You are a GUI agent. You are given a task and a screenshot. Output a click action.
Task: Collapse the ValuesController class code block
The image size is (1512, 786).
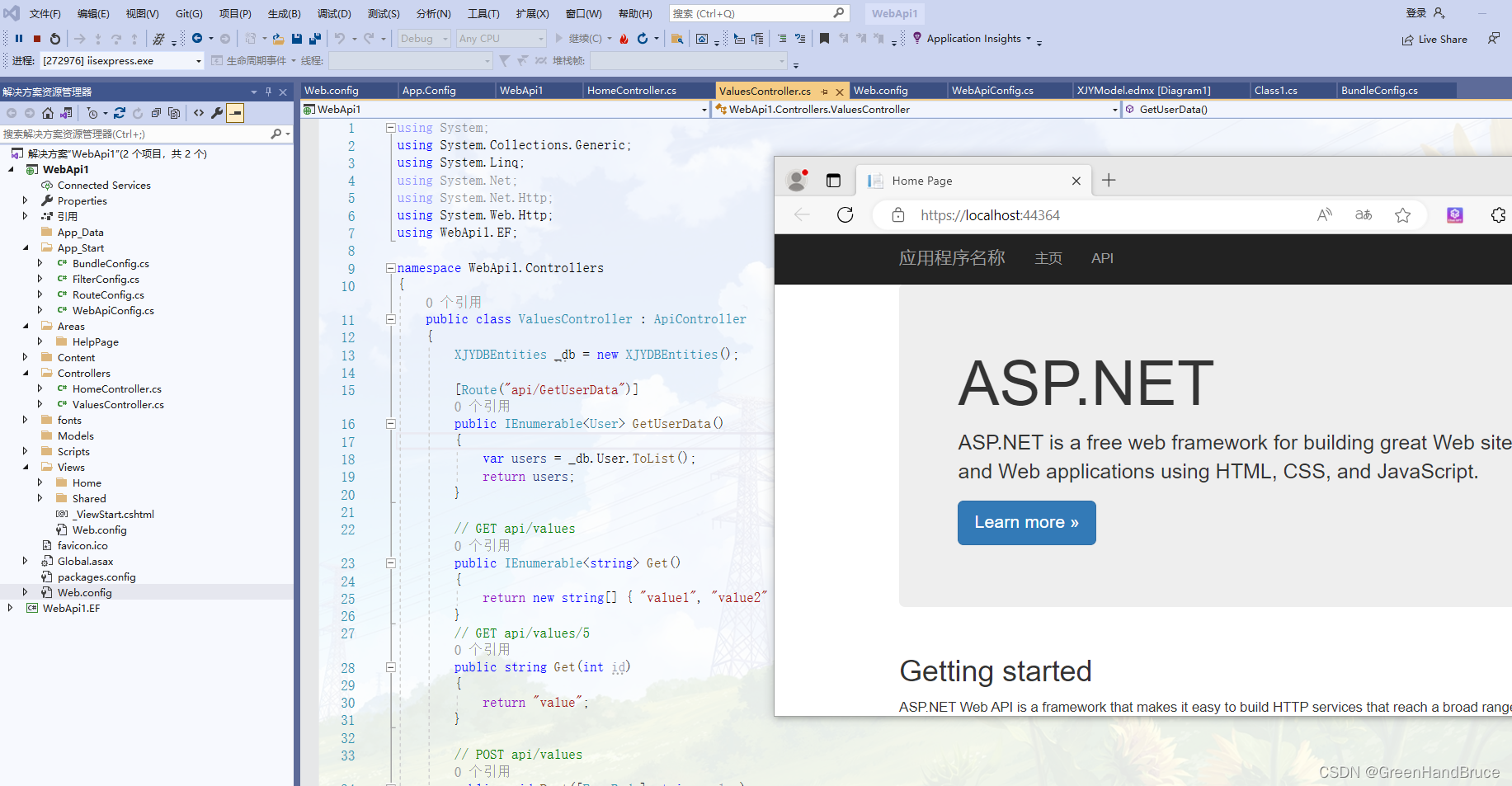[x=390, y=319]
